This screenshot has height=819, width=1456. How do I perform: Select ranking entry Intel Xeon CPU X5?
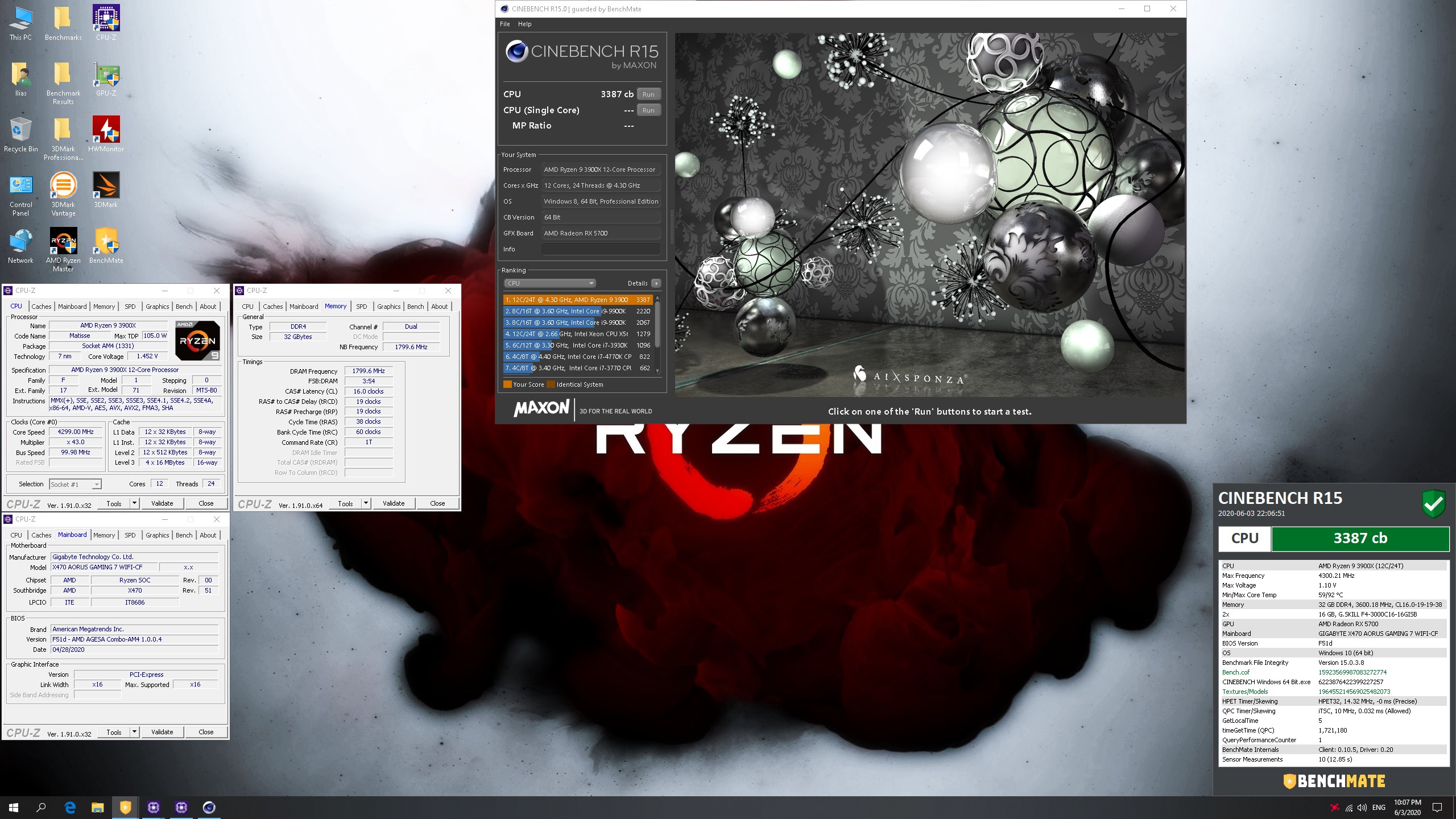point(577,334)
